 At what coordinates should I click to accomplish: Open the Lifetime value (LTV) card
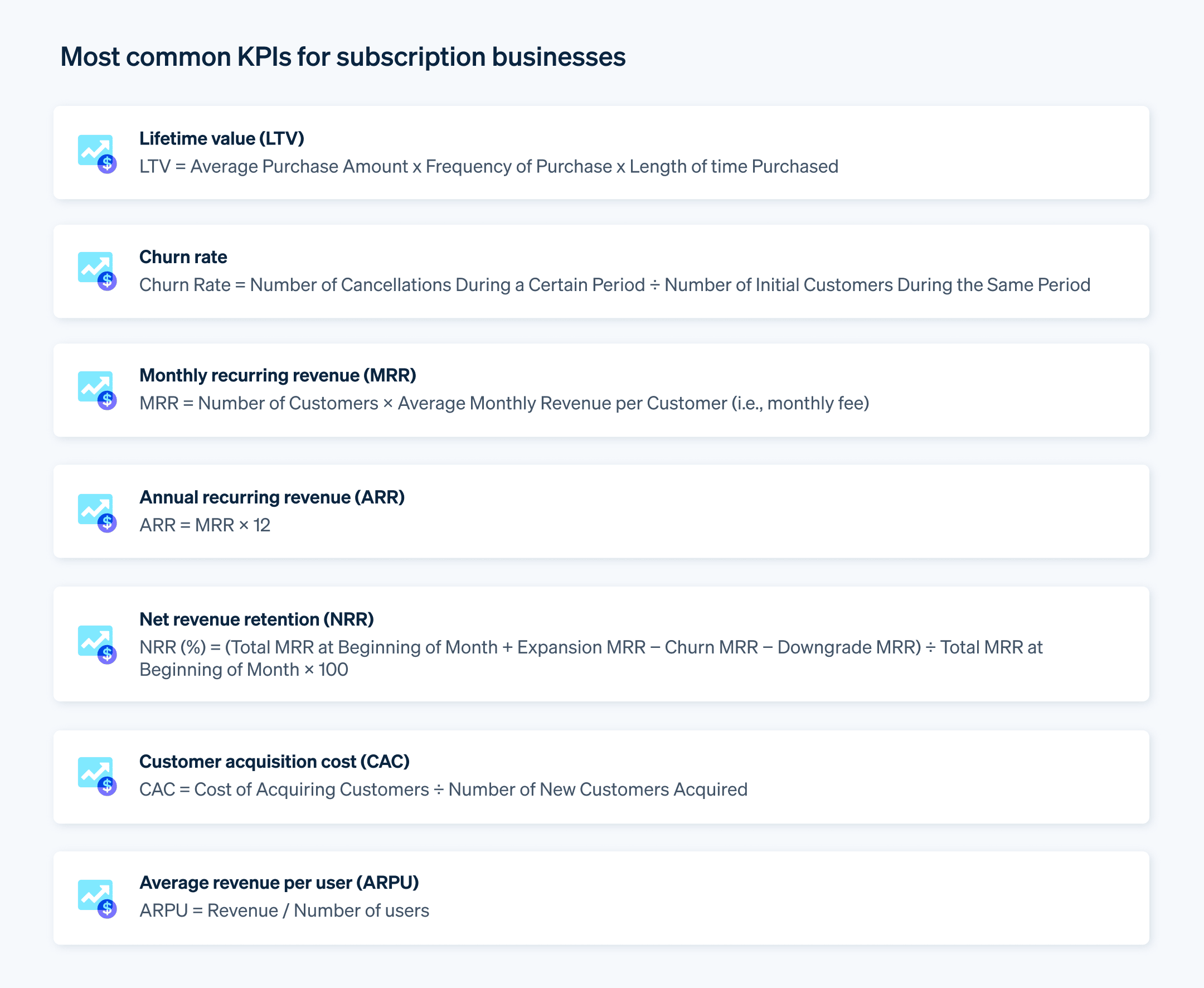point(221,138)
